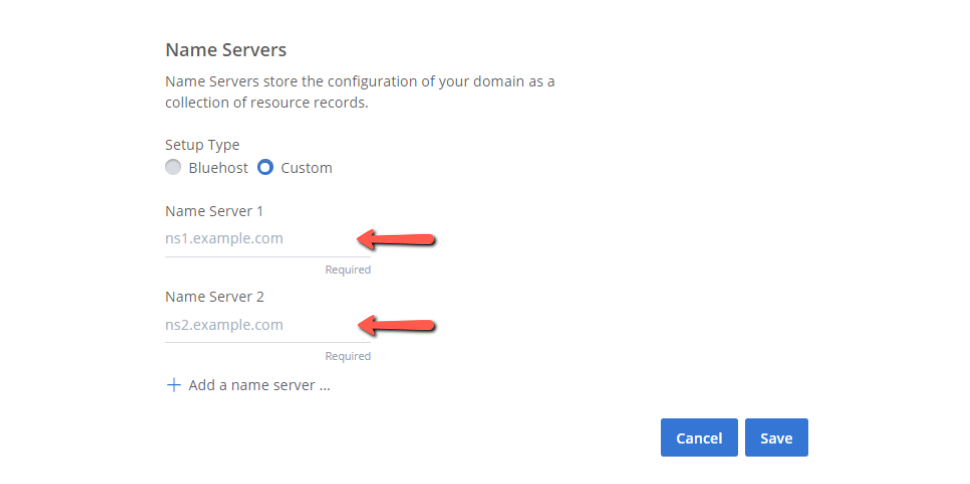Click the Name Server 1 input field
Screen dimensions: 970x484
[x=268, y=239]
